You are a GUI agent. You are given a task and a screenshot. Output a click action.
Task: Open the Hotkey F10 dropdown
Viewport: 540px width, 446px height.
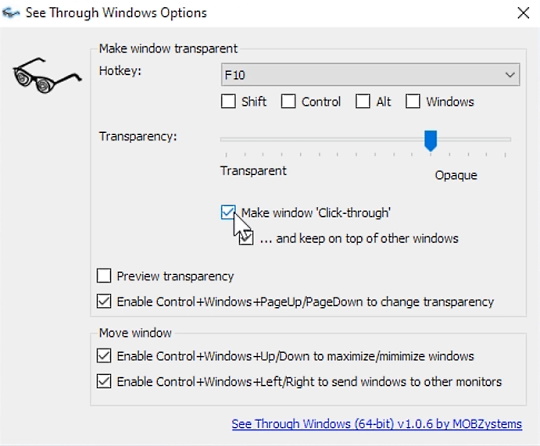[370, 74]
